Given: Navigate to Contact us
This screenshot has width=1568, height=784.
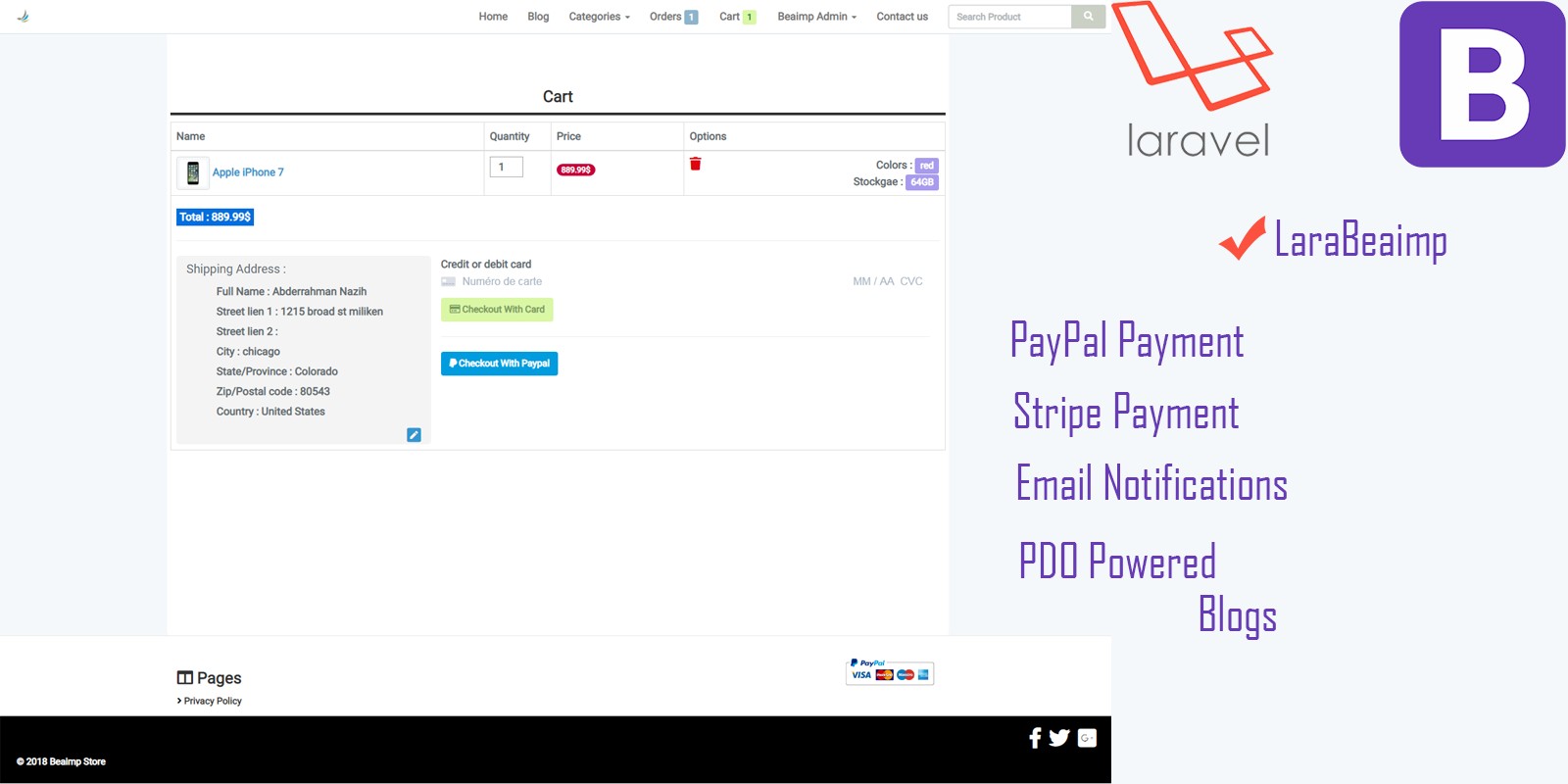Looking at the screenshot, I should tap(902, 17).
